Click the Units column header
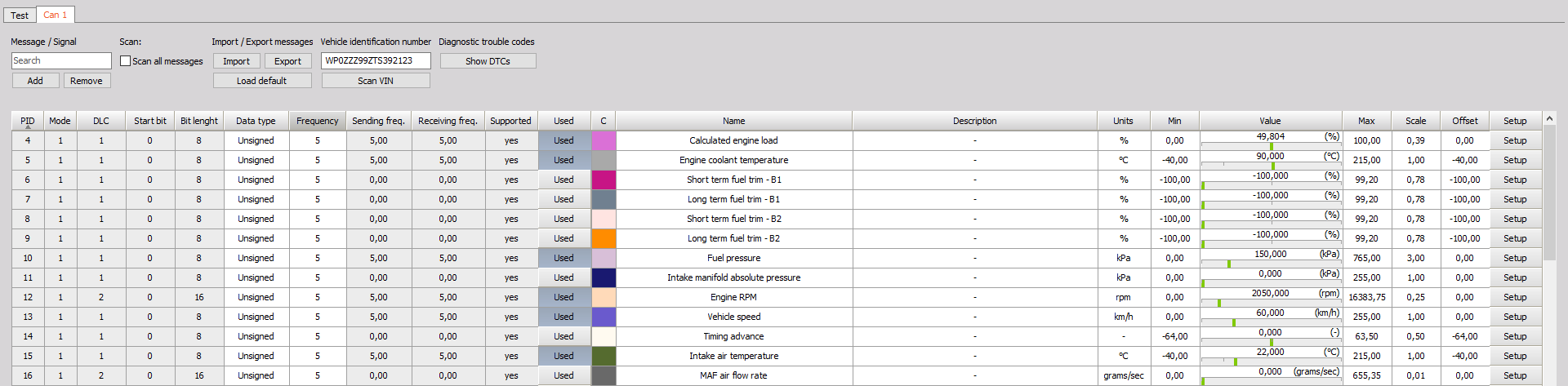1568x386 pixels. click(x=1124, y=121)
